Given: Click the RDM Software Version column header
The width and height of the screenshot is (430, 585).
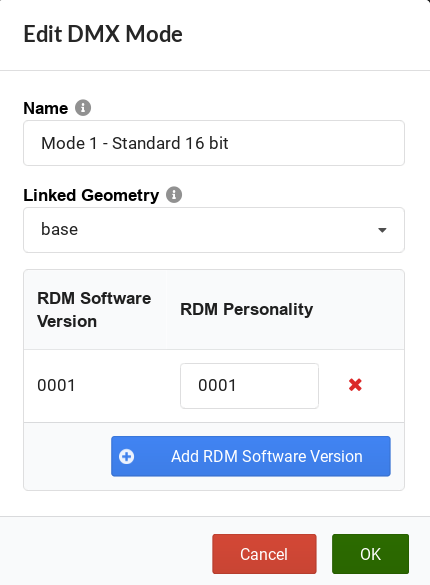Looking at the screenshot, I should (x=94, y=310).
